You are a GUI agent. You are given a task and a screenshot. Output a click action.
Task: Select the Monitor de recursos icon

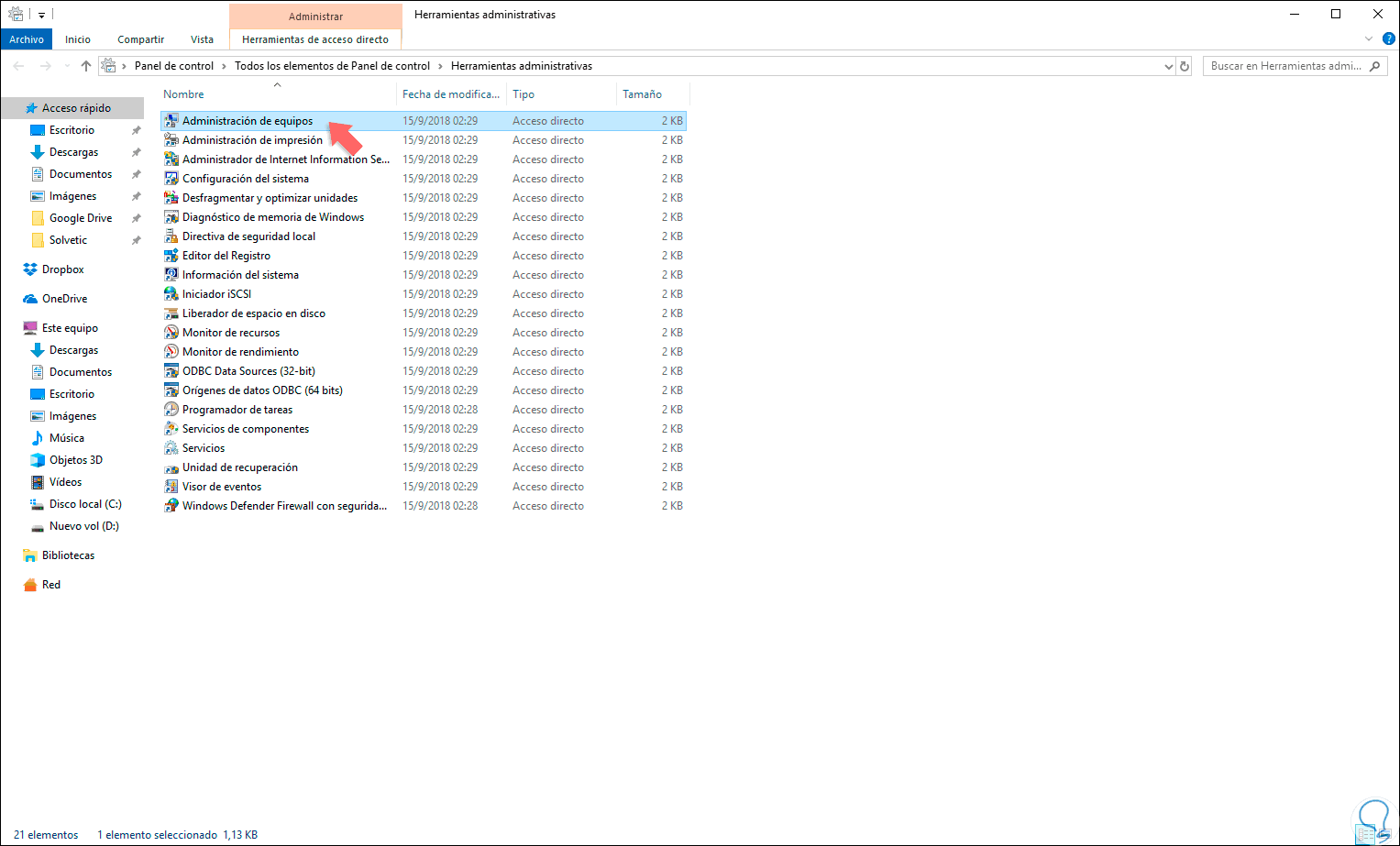[171, 333]
